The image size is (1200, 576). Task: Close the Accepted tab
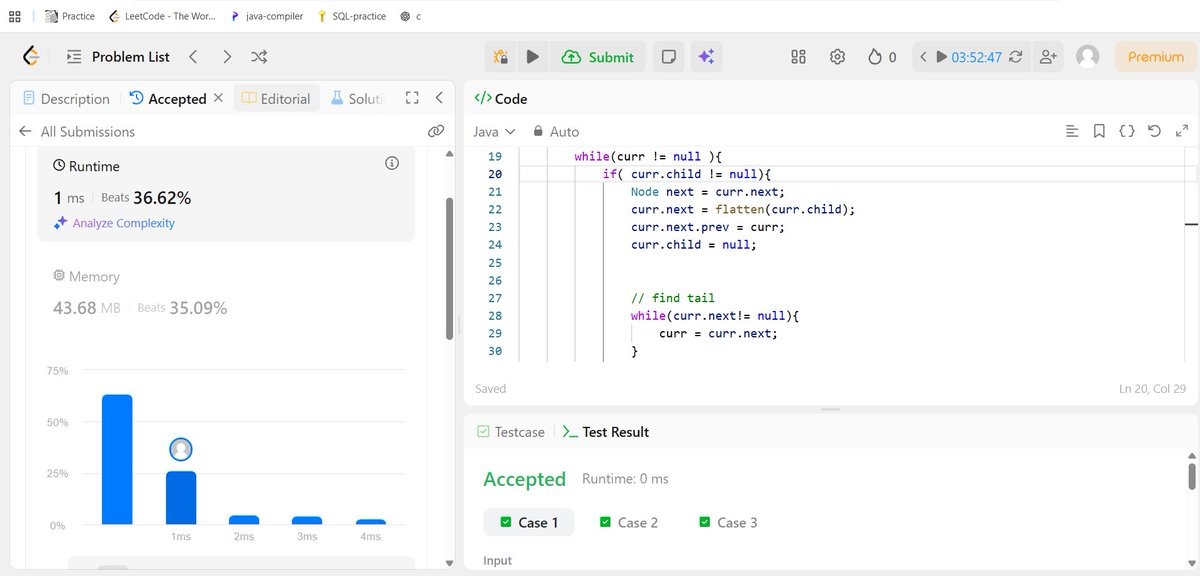[x=219, y=98]
